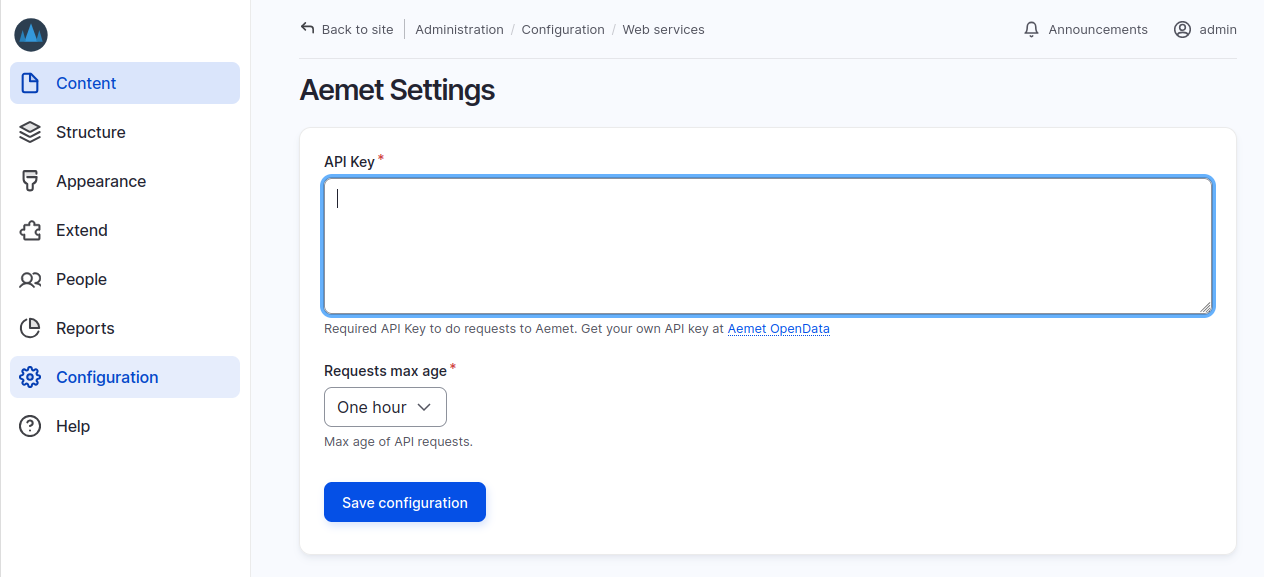The height and width of the screenshot is (577, 1264).
Task: Click the admin user avatar icon
Action: pos(1182,29)
